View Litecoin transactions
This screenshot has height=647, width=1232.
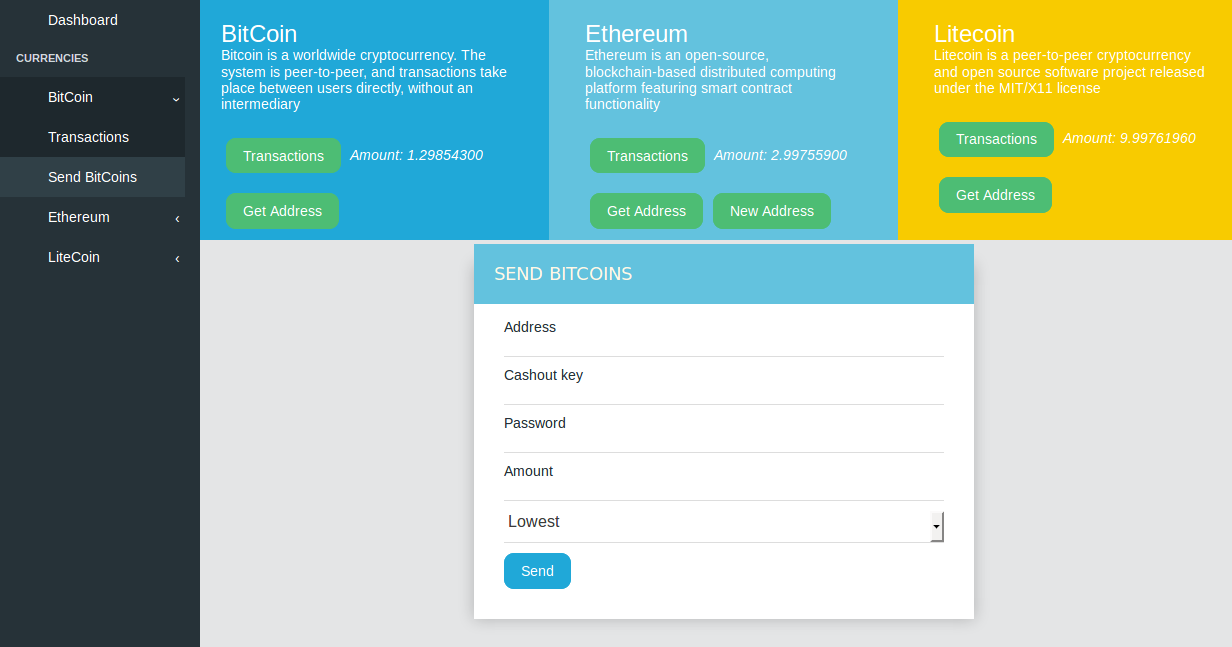click(996, 139)
